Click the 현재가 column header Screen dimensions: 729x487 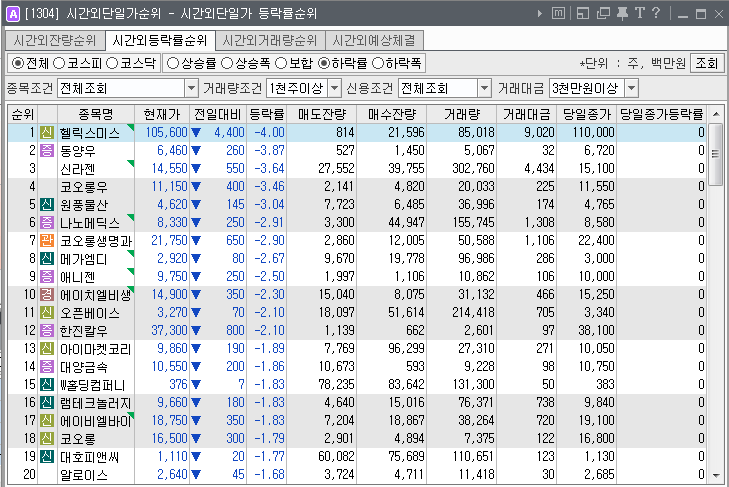[x=162, y=114]
